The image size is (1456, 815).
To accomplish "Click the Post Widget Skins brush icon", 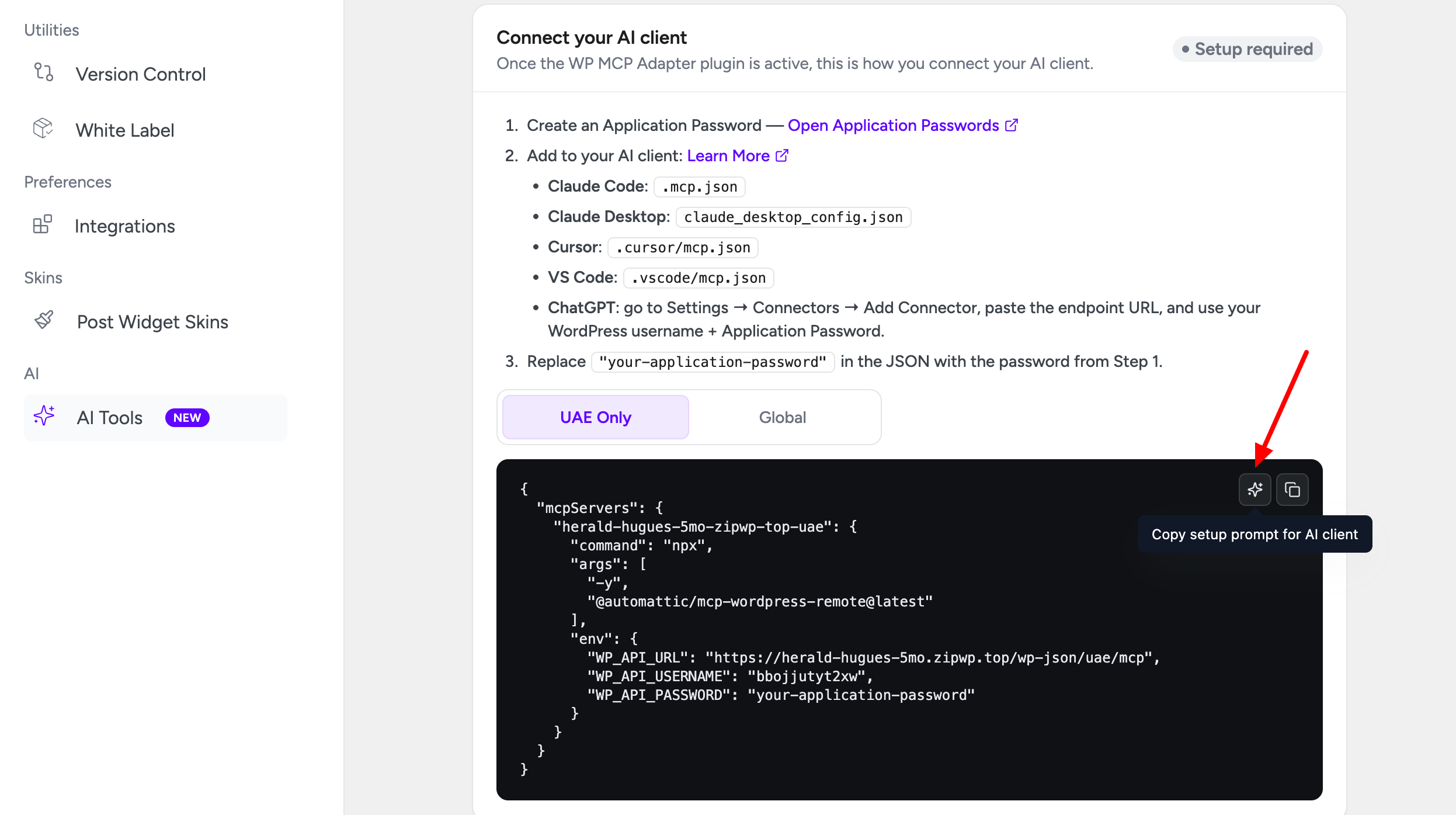I will tap(44, 320).
